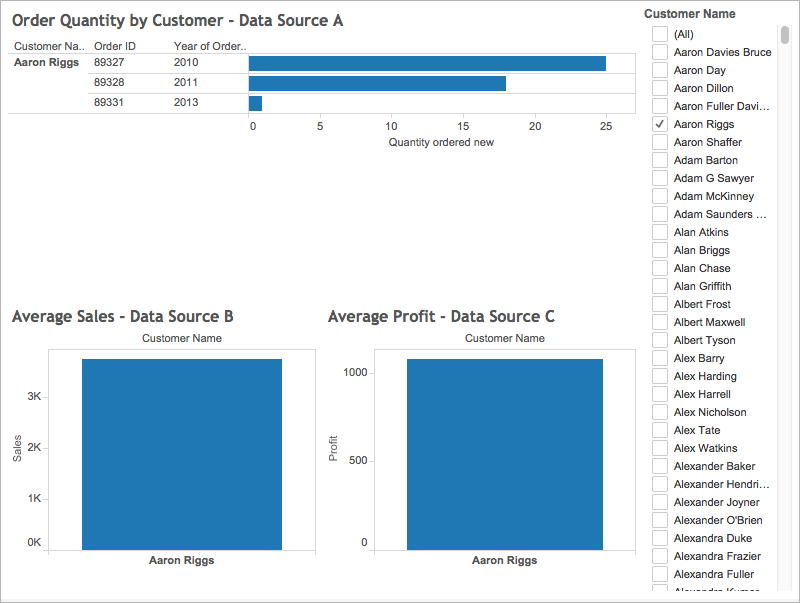This screenshot has height=603, width=800.
Task: Click the Customer Name filter panel title
Action: 690,13
